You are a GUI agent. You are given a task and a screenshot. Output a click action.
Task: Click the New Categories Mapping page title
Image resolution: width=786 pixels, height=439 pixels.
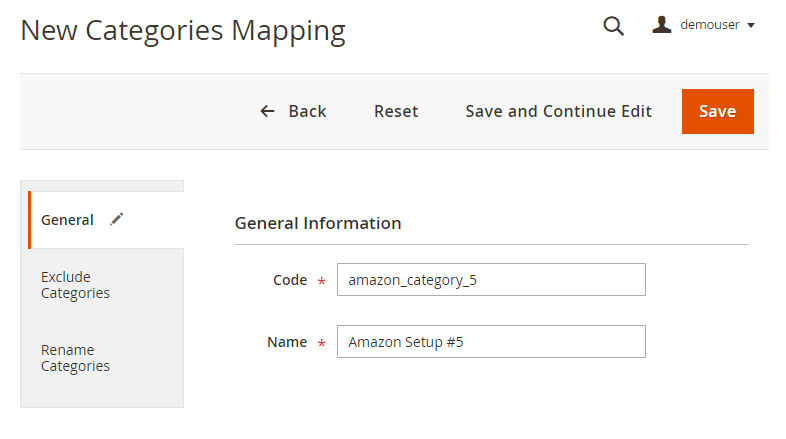(x=183, y=30)
